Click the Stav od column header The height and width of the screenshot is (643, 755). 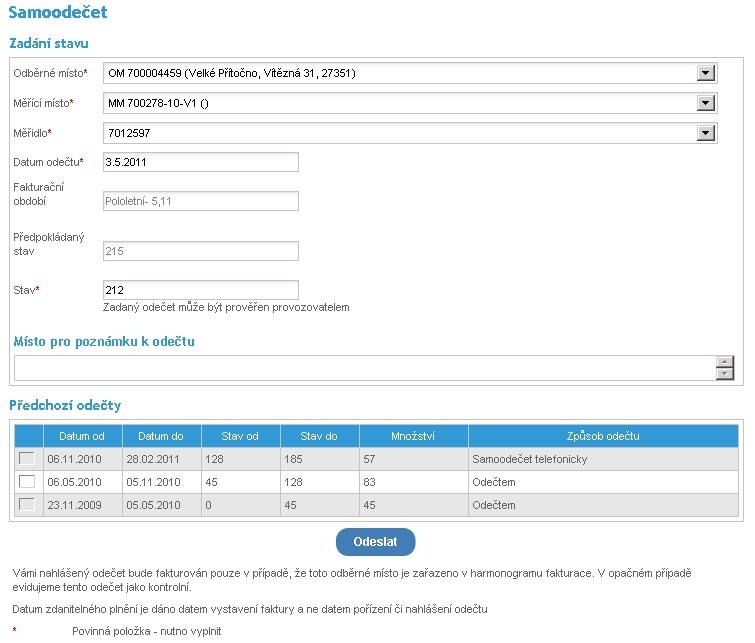240,436
